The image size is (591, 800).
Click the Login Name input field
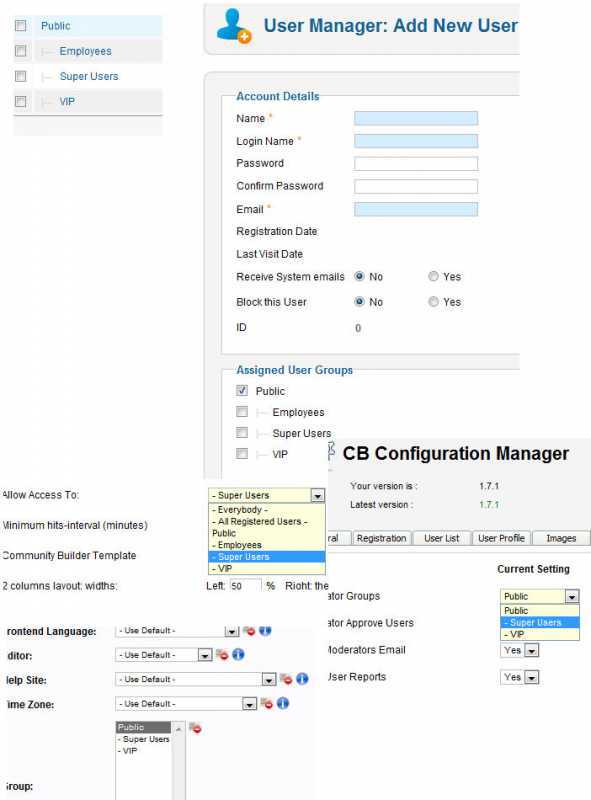click(416, 141)
